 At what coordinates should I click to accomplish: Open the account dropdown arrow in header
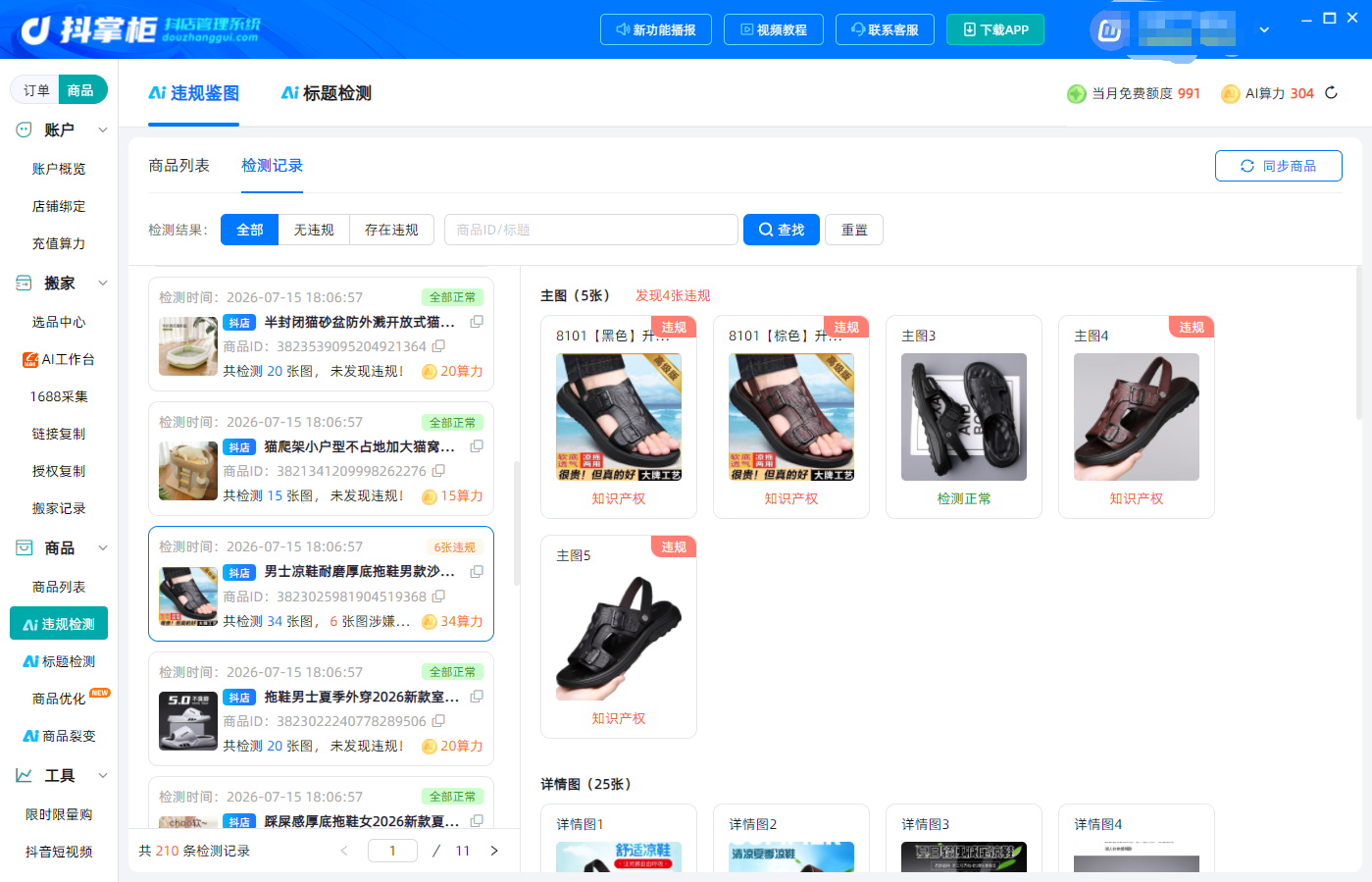click(x=1264, y=30)
